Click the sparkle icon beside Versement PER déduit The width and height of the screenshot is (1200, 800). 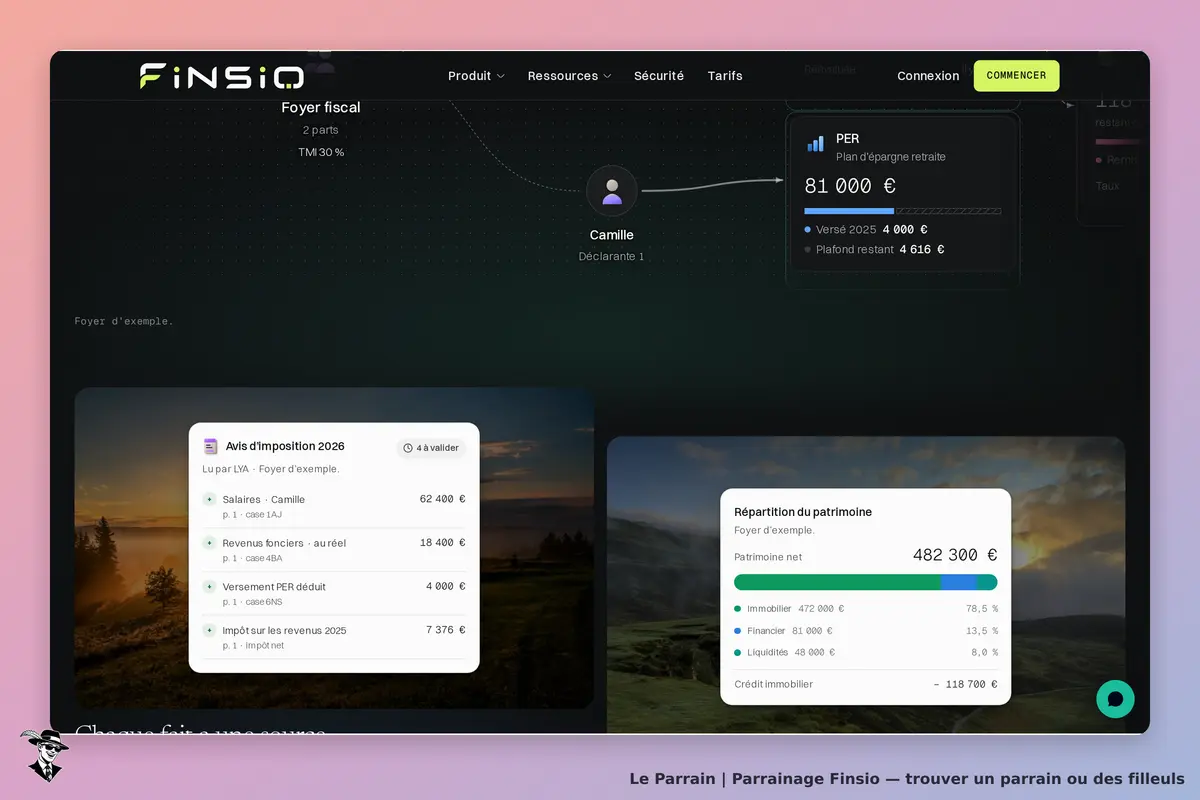[x=209, y=587]
